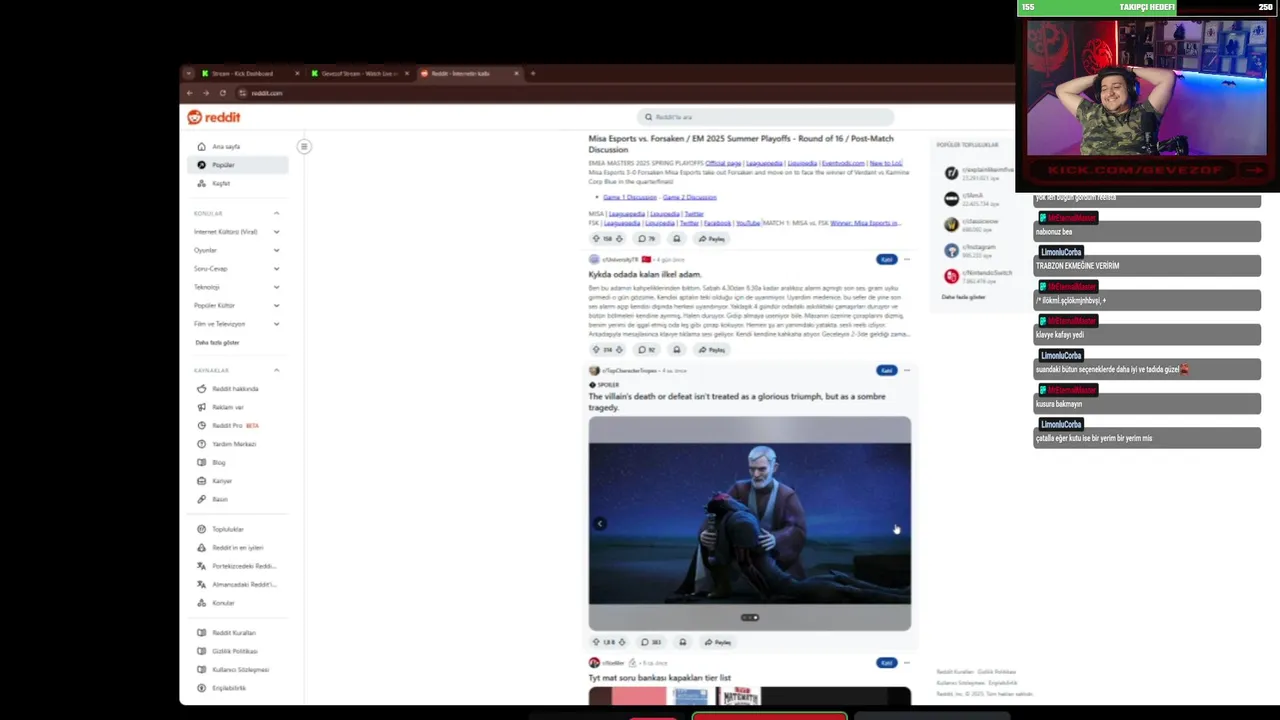This screenshot has height=720, width=1280.
Task: Click browser back arrow
Action: pyautogui.click(x=190, y=93)
